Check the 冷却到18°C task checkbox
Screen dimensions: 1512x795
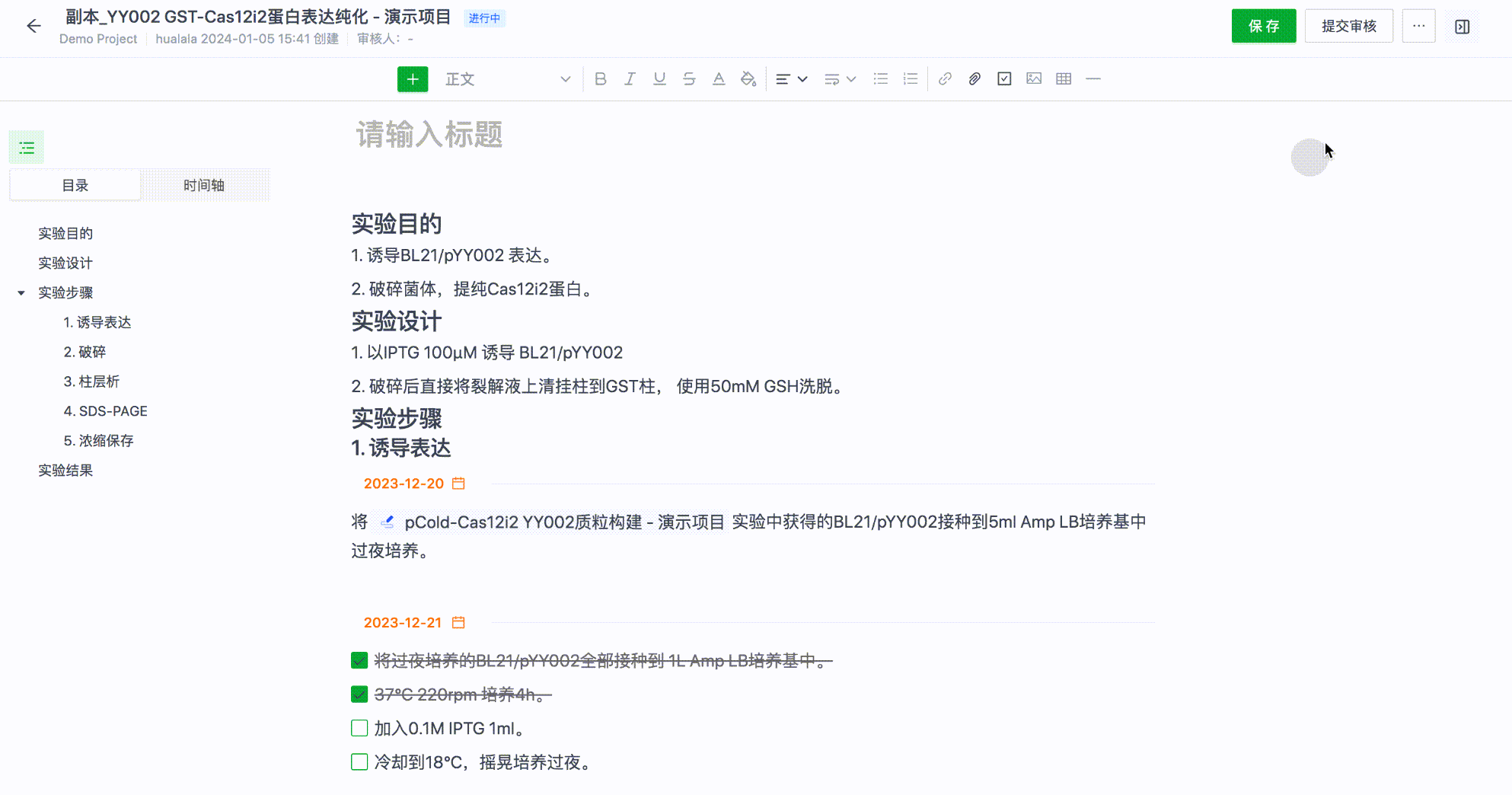[359, 761]
